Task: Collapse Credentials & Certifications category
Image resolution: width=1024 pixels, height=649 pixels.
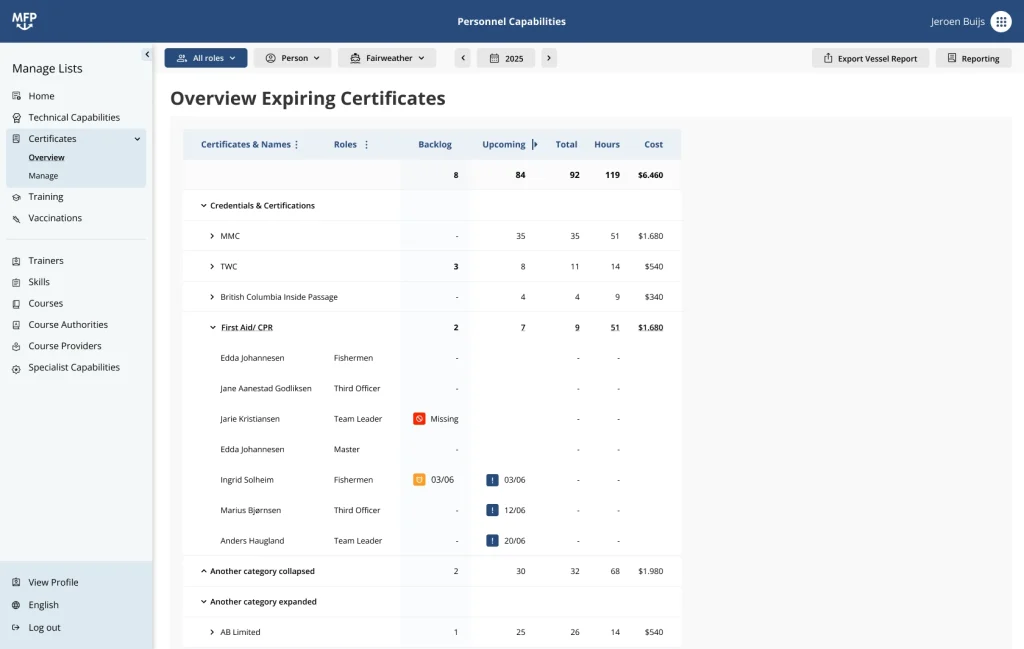Action: 203,206
